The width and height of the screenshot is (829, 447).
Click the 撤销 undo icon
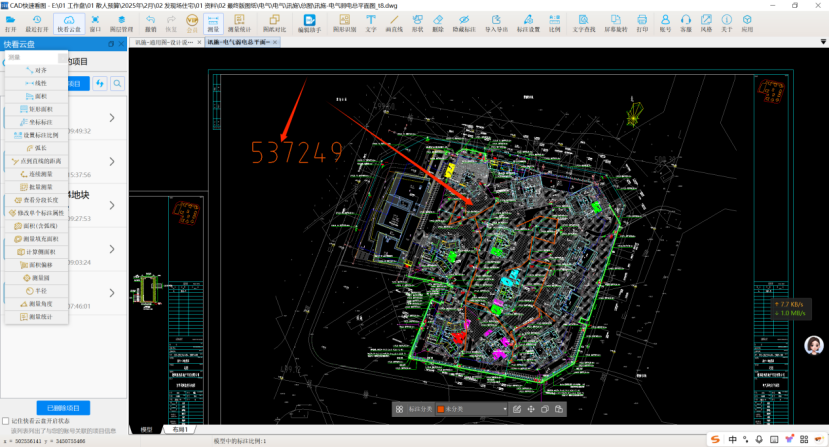click(x=150, y=22)
